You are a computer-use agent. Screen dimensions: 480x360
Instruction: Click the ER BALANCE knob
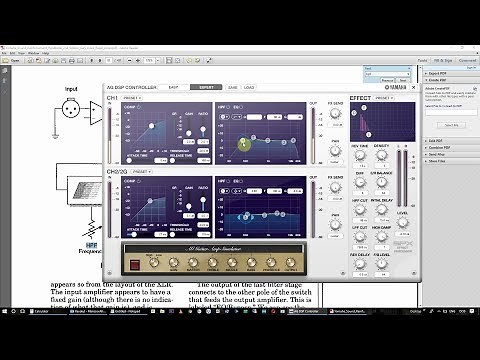[381, 182]
